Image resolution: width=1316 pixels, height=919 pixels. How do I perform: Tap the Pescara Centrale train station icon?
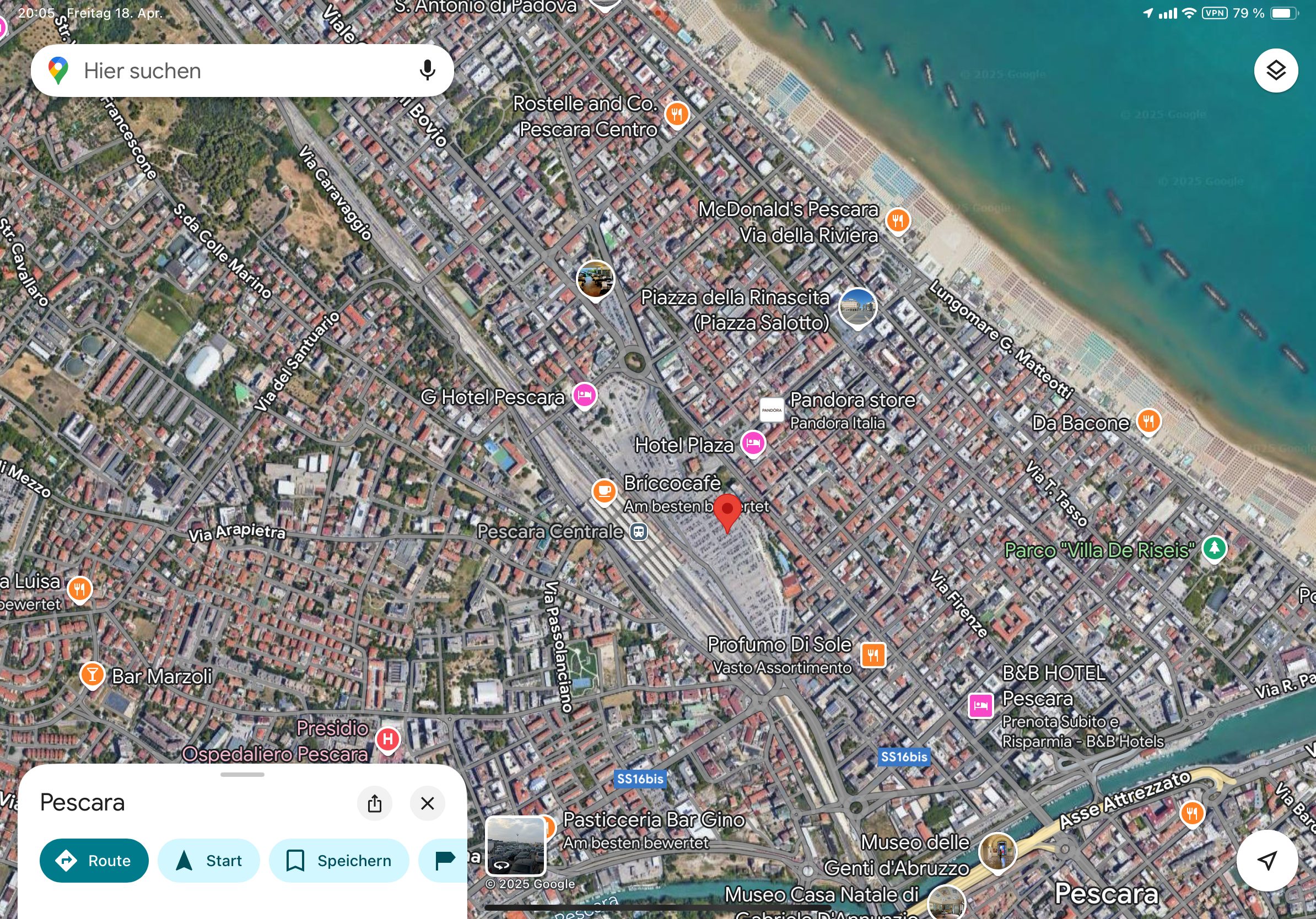coord(639,532)
